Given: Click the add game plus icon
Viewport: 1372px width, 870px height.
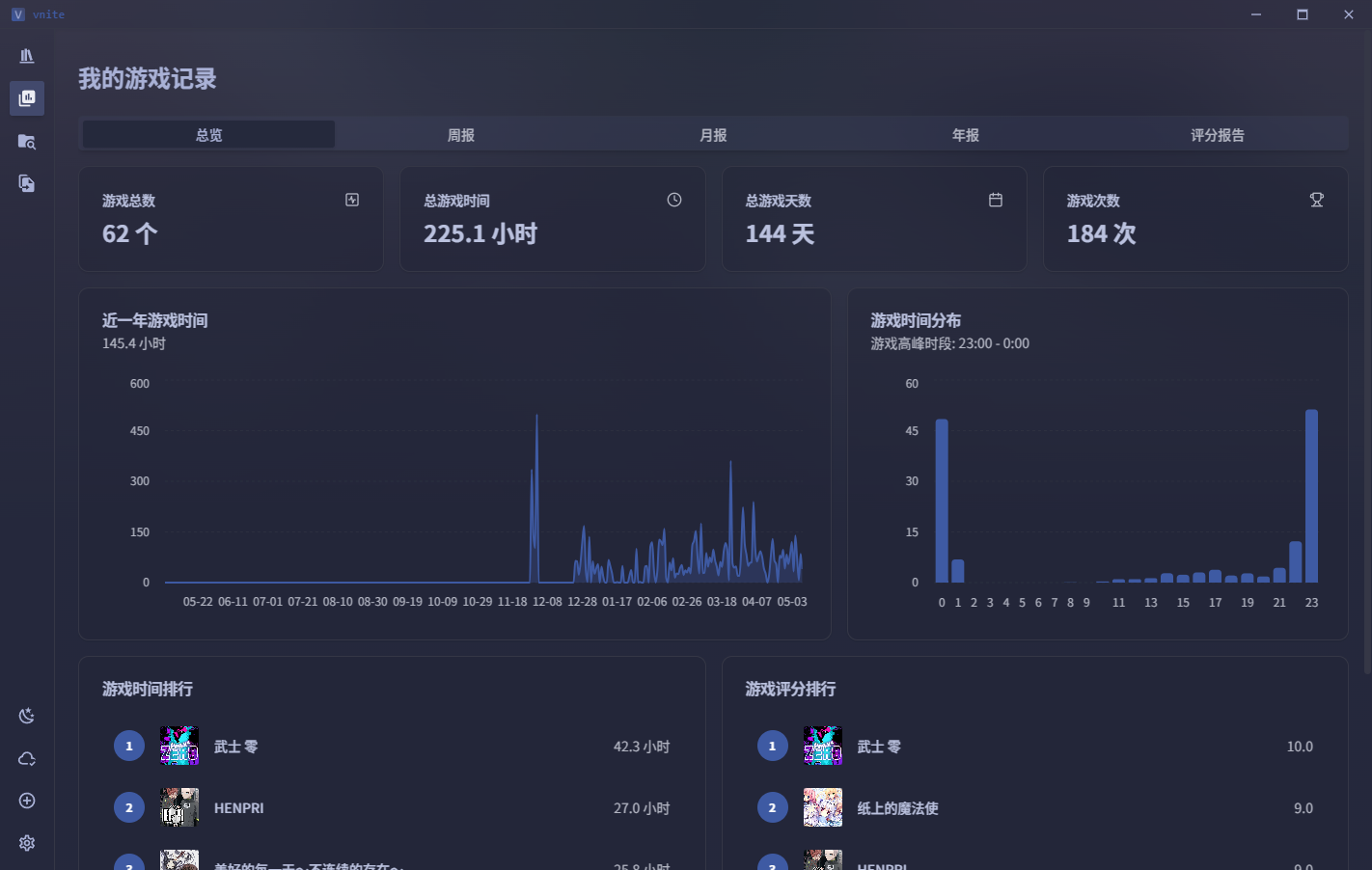Looking at the screenshot, I should [27, 801].
